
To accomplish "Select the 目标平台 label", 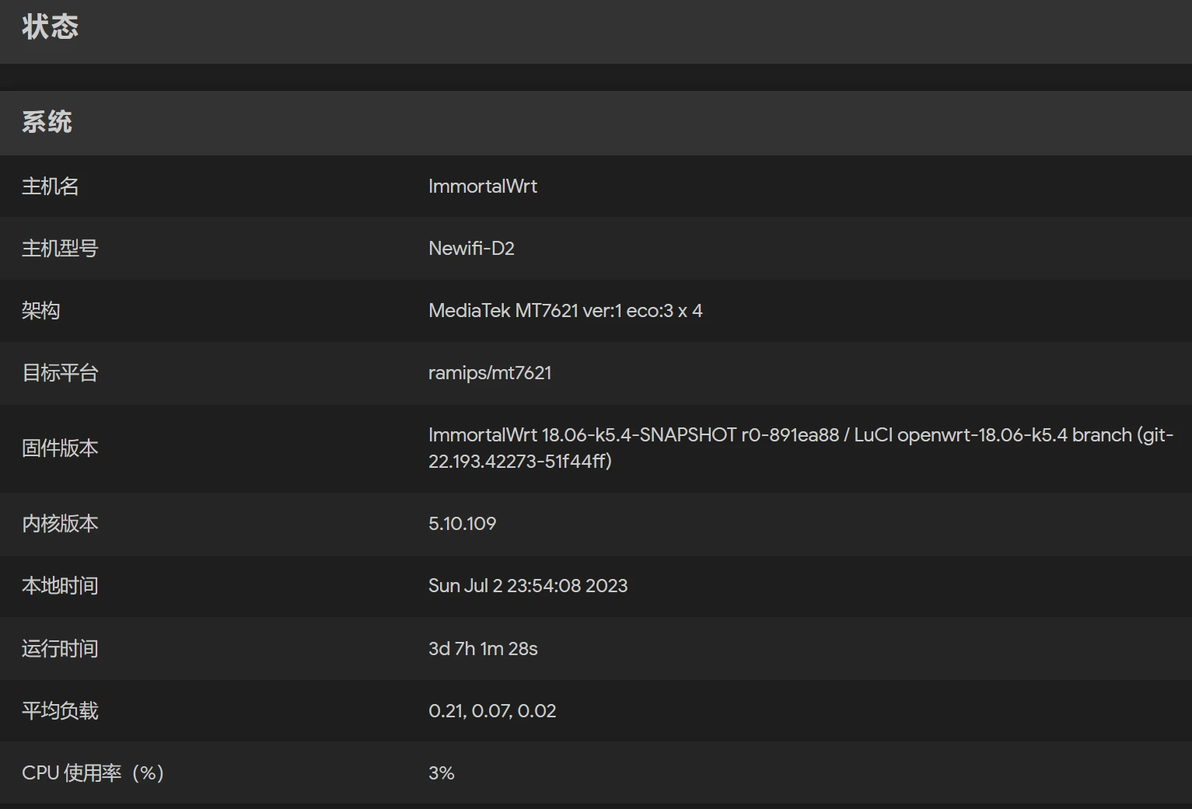I will point(60,373).
